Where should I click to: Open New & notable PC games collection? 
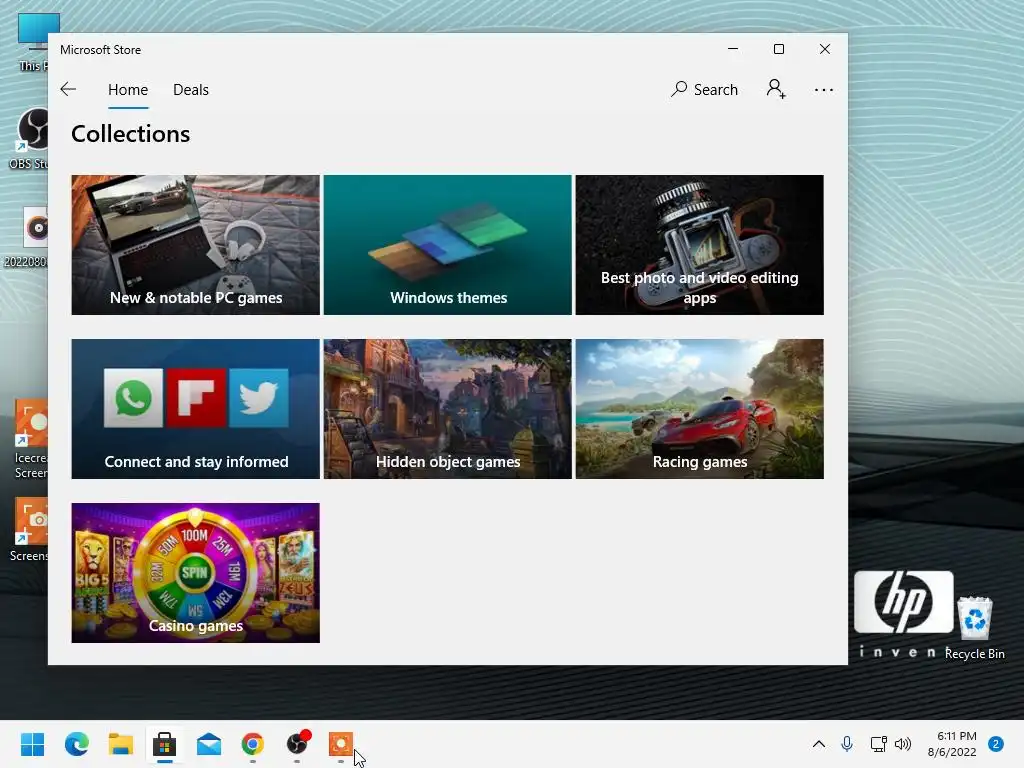195,245
